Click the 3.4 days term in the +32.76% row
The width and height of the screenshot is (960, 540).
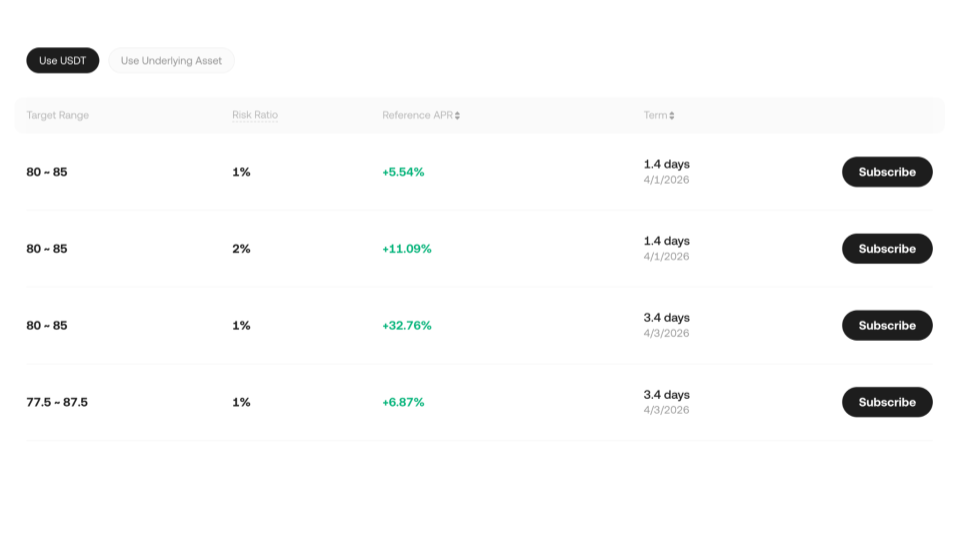click(x=666, y=318)
